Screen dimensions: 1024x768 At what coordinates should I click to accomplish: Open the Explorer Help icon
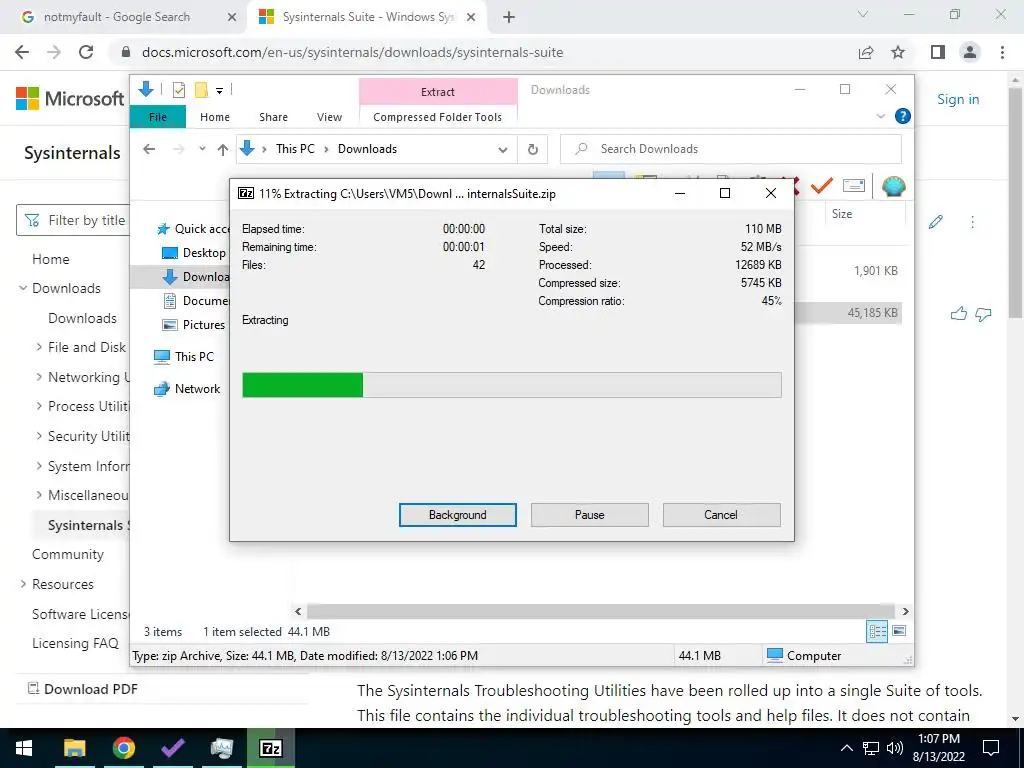pos(903,116)
